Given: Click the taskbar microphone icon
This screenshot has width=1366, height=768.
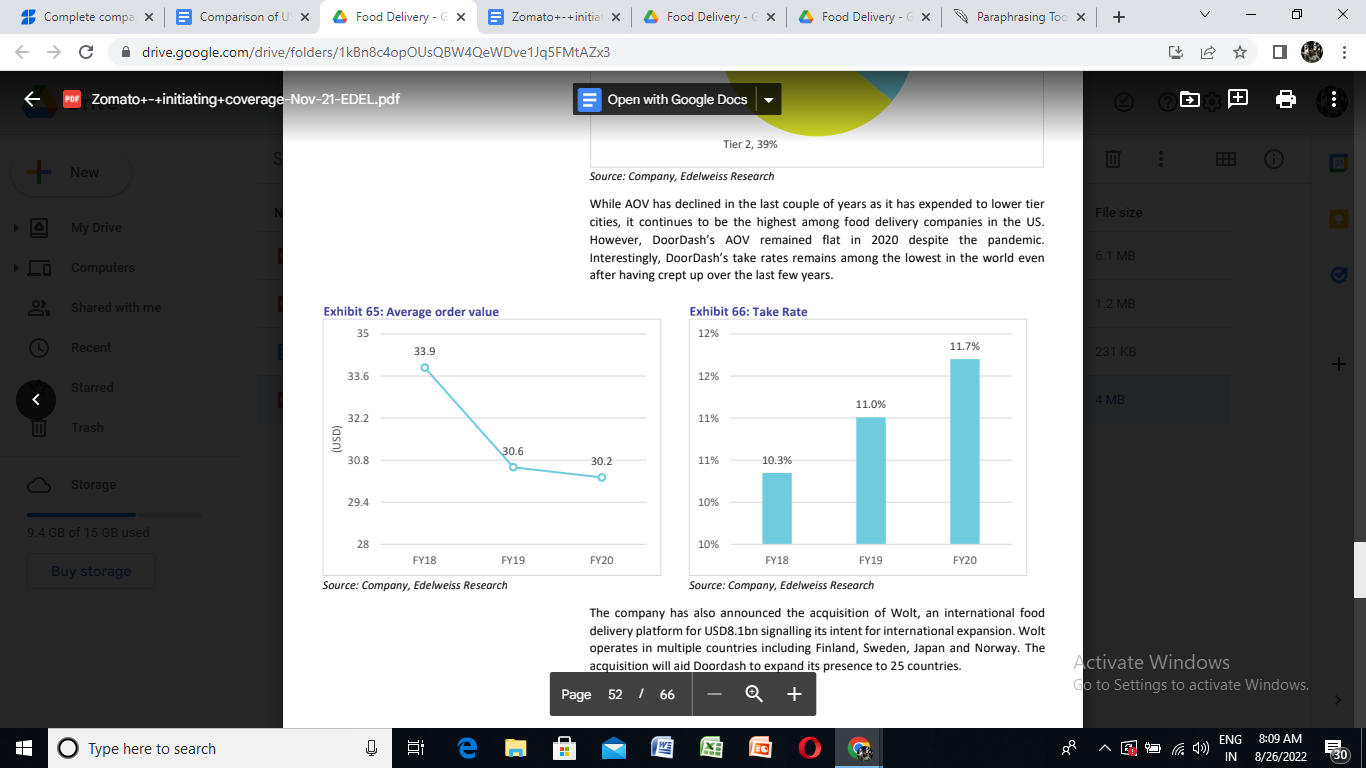Looking at the screenshot, I should click(371, 748).
